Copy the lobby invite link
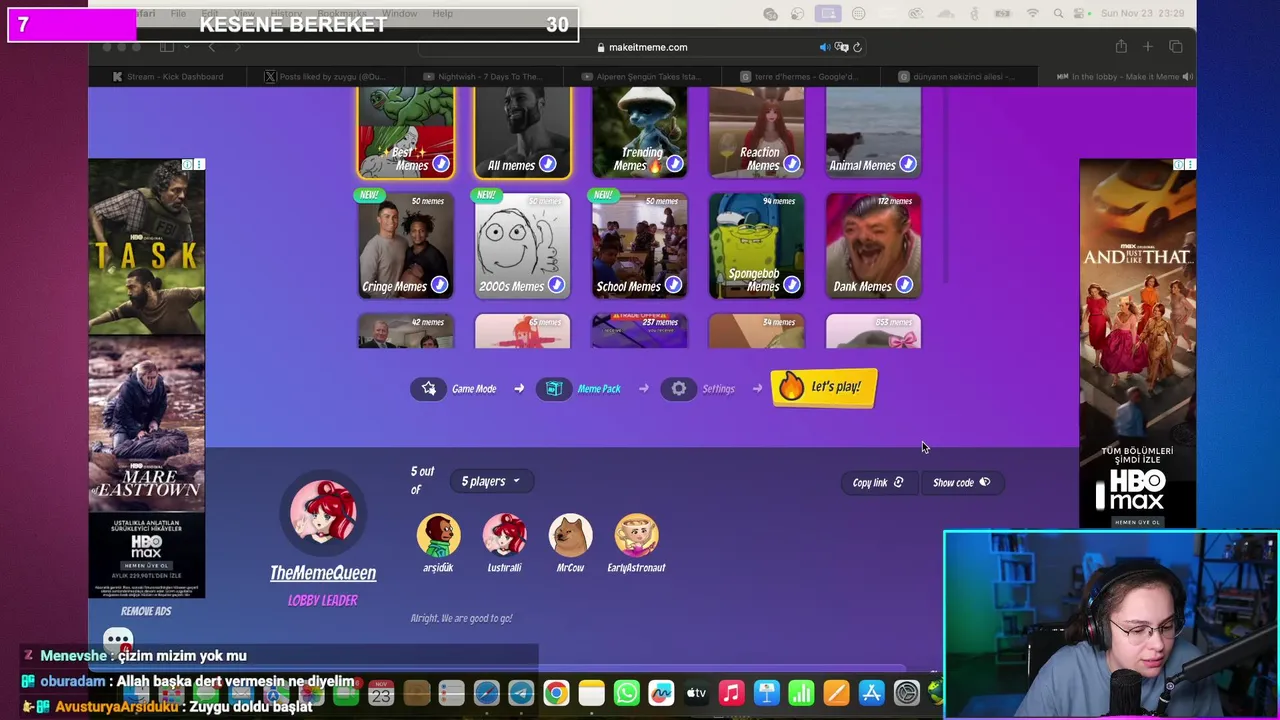 tap(877, 483)
